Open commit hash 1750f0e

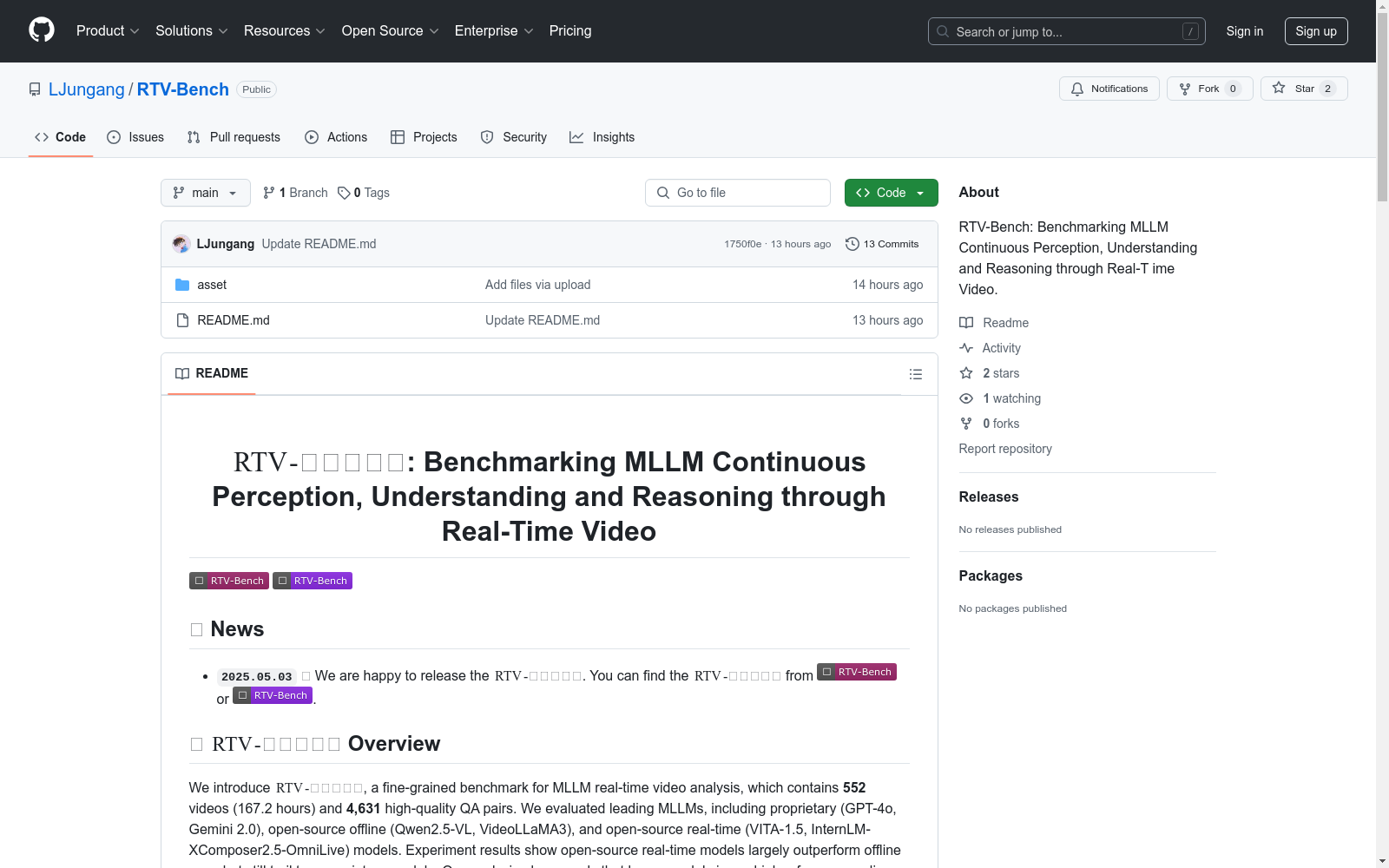pyautogui.click(x=743, y=244)
